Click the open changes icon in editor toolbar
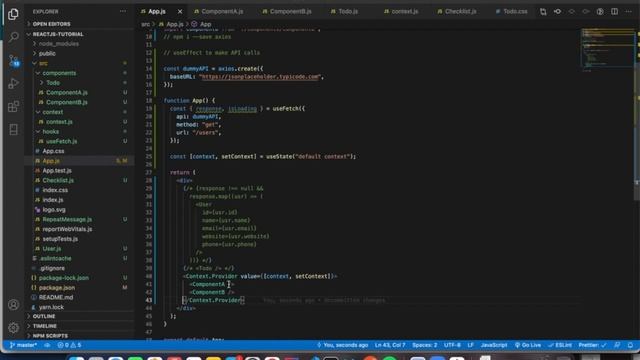The image size is (640, 360). click(x=543, y=11)
